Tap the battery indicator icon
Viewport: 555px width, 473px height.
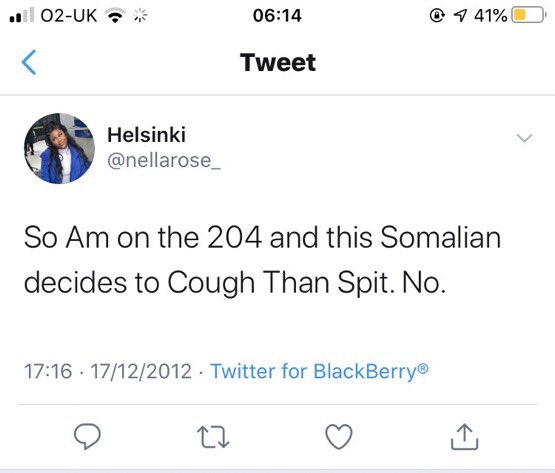tap(529, 15)
